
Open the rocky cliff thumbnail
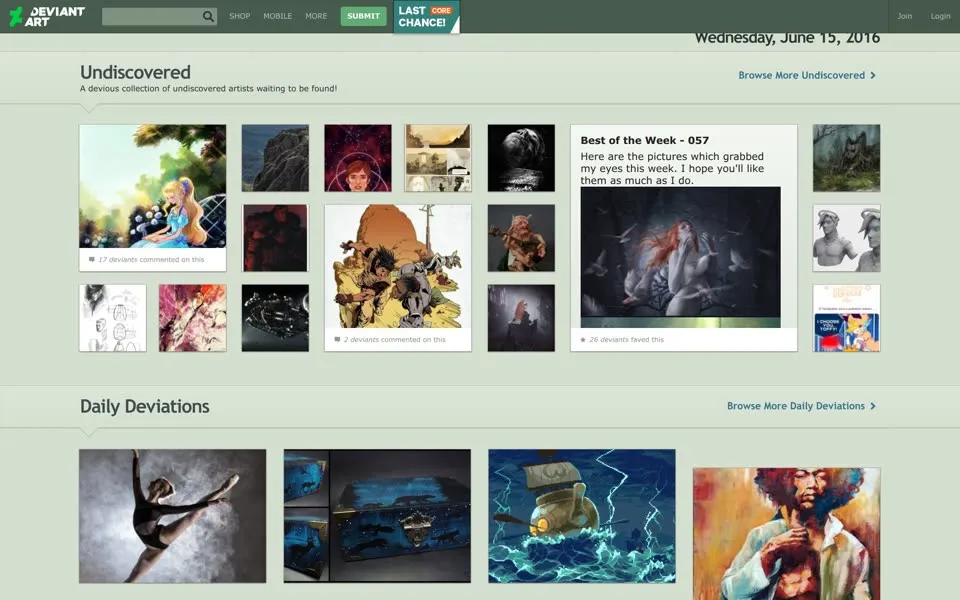point(275,158)
